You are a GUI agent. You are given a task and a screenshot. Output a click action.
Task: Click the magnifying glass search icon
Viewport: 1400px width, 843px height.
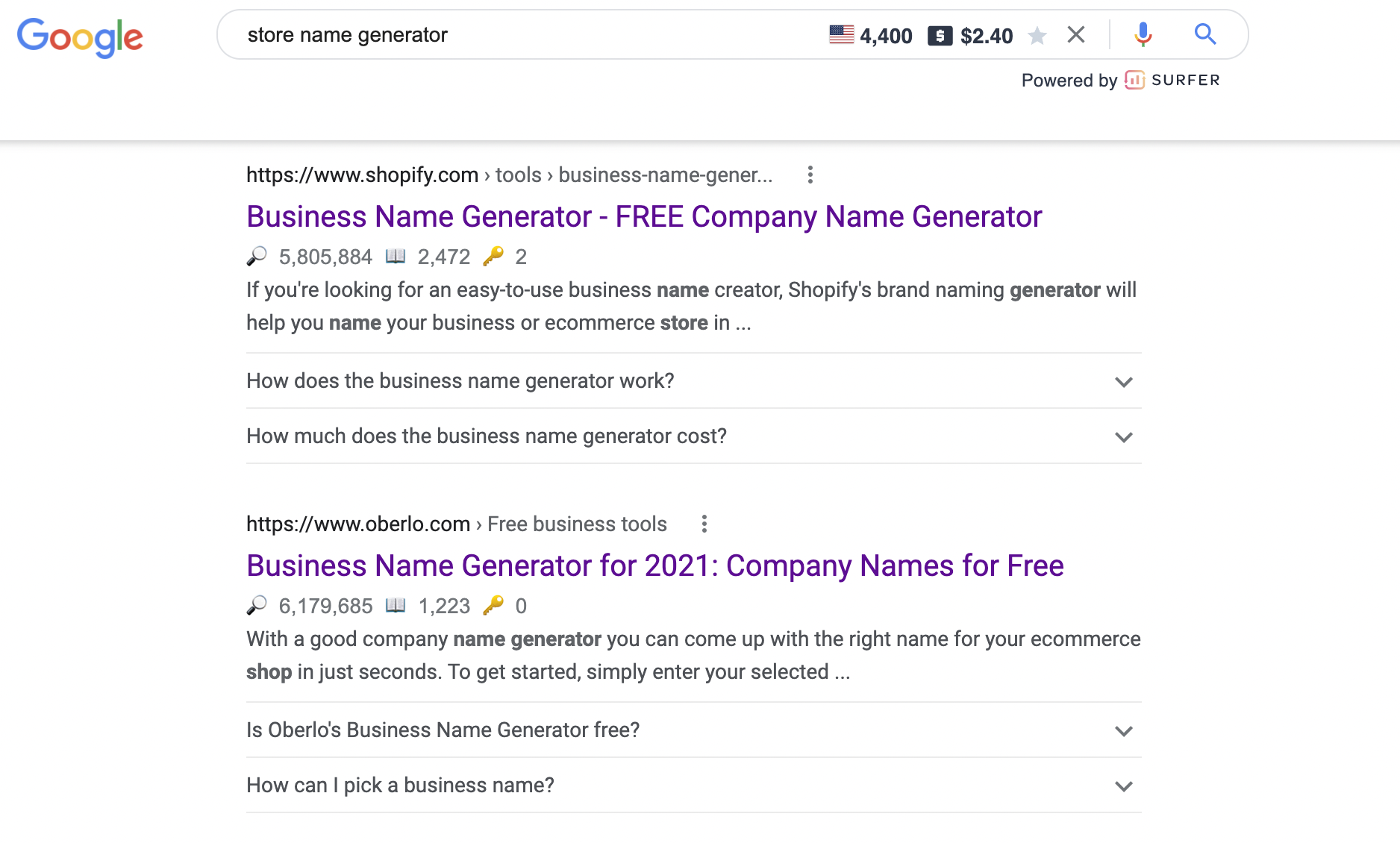pos(1205,34)
